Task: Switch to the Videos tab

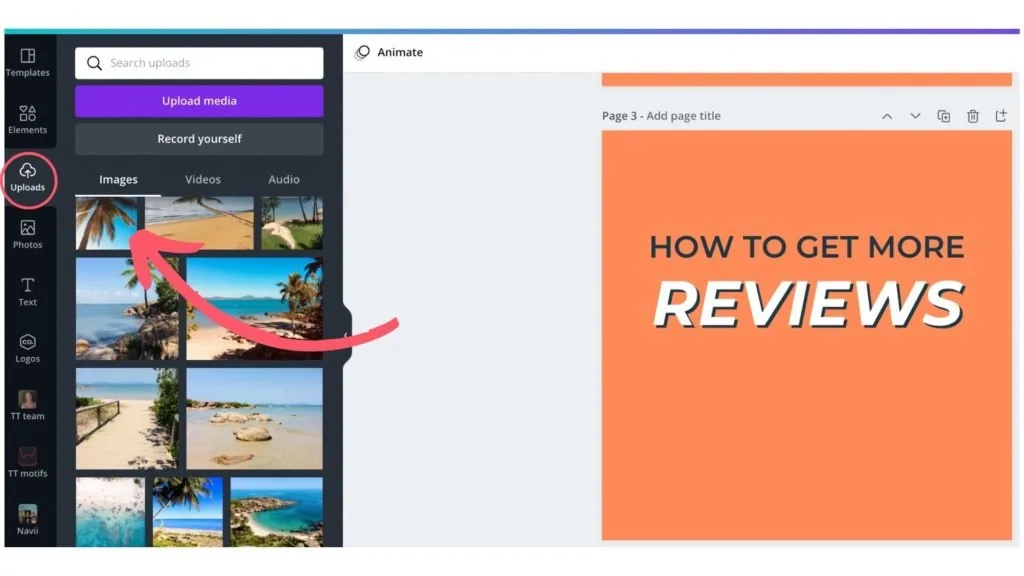Action: (203, 179)
